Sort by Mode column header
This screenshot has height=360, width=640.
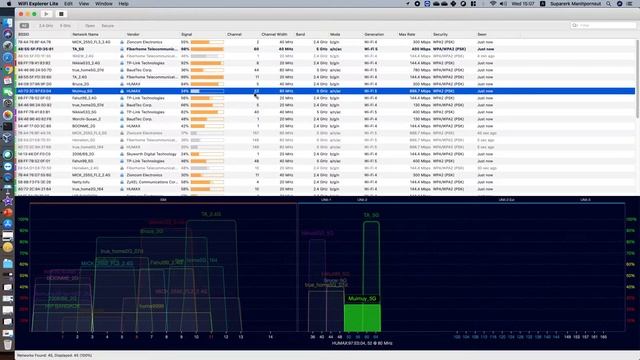click(335, 35)
